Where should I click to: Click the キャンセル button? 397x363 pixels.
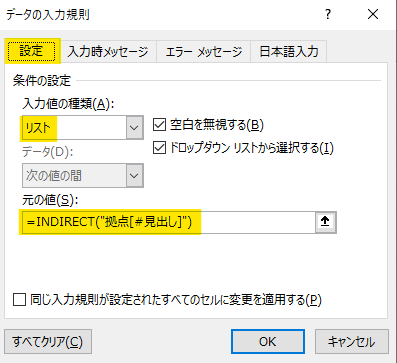coord(352,342)
